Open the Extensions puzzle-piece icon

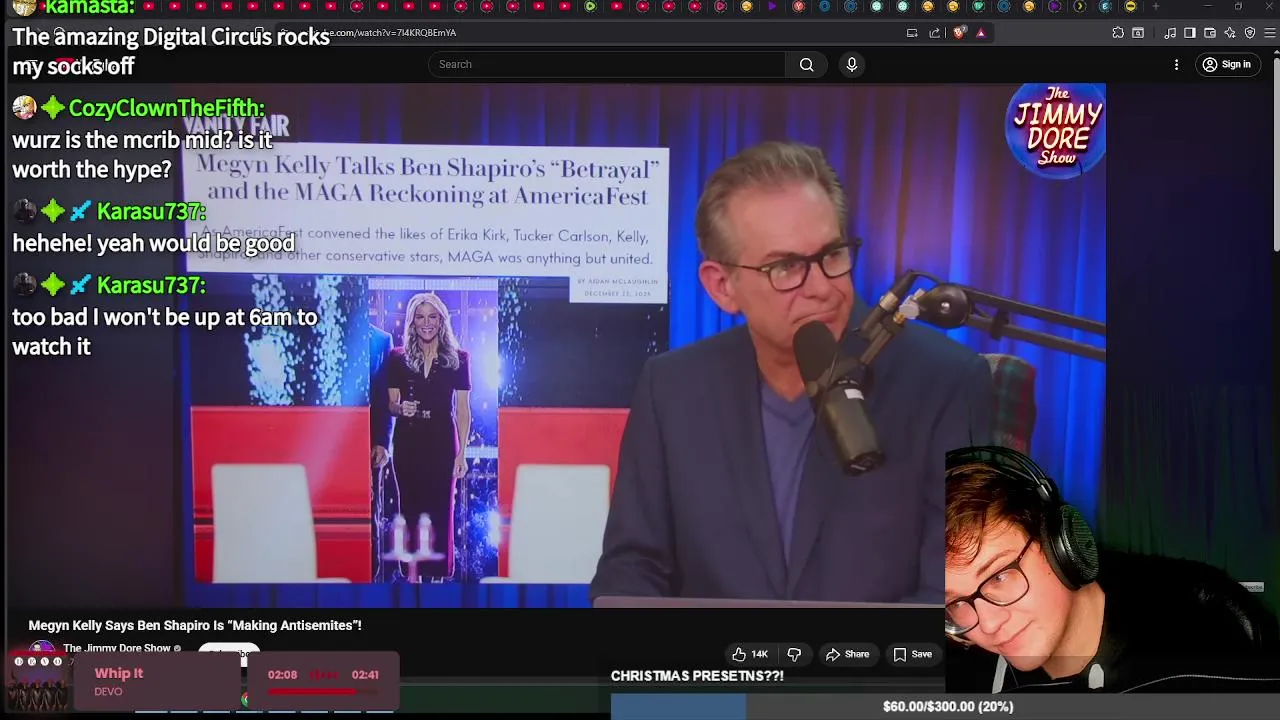click(1118, 33)
